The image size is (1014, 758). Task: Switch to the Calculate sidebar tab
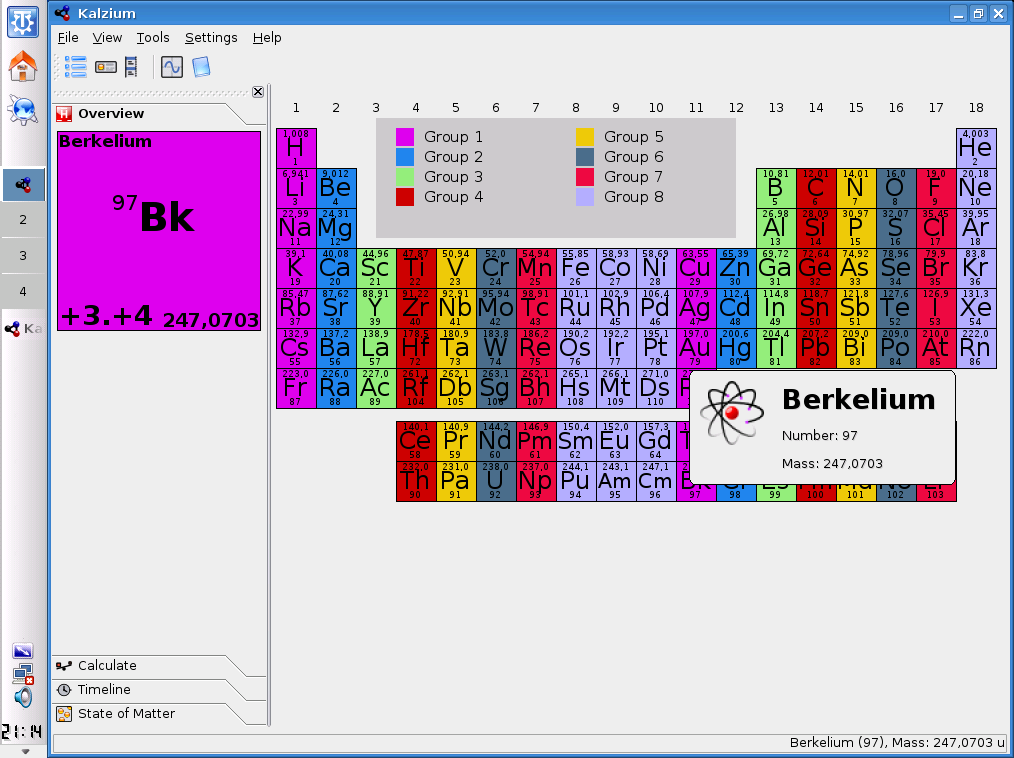click(x=149, y=666)
